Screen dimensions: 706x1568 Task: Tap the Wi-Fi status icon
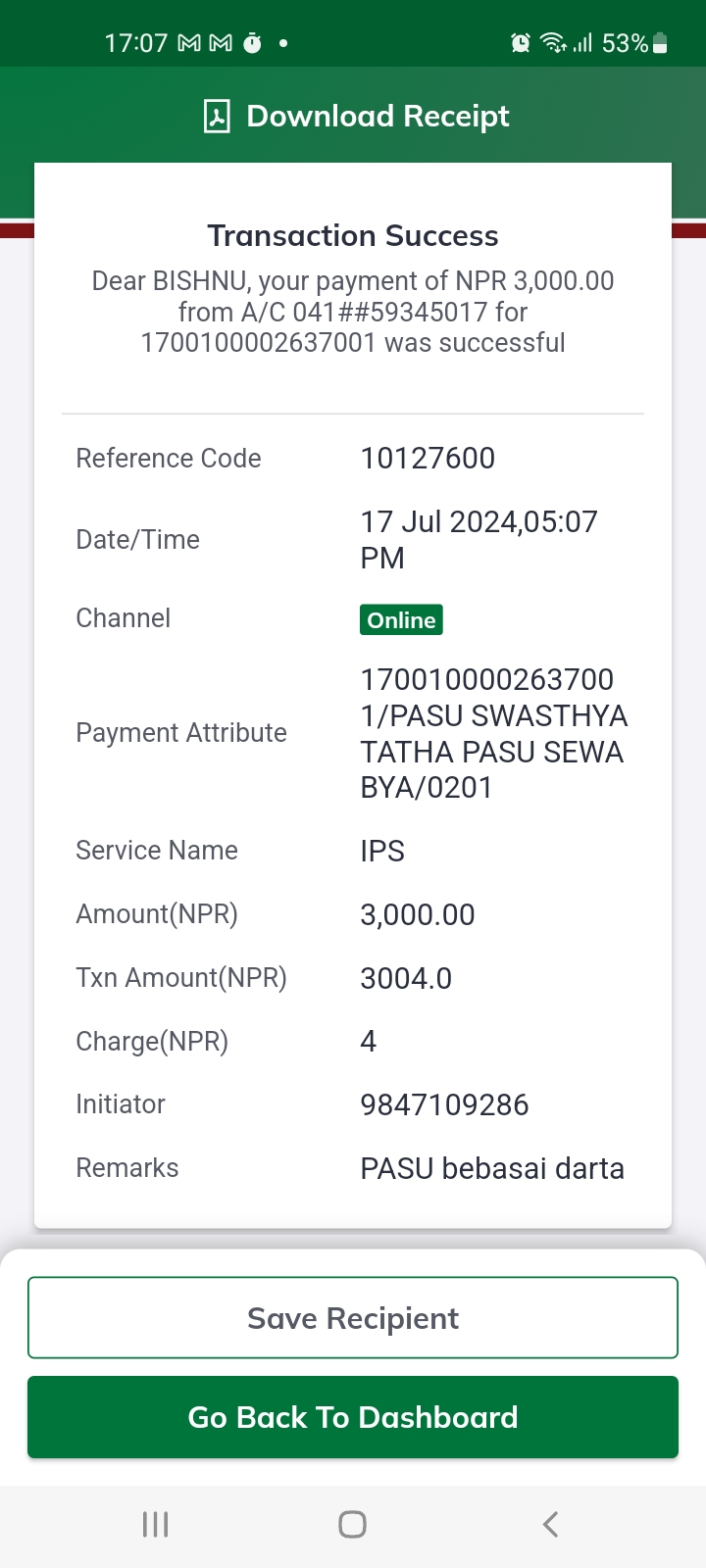tap(554, 43)
